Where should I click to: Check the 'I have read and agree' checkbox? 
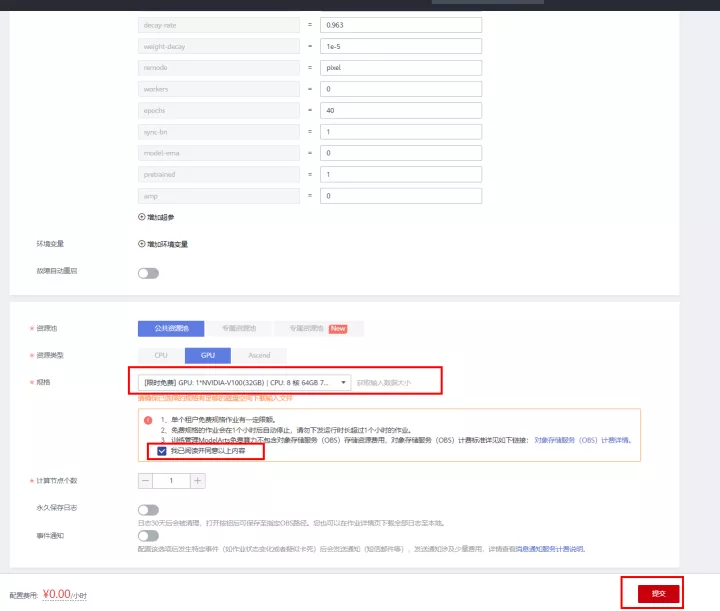coord(162,451)
